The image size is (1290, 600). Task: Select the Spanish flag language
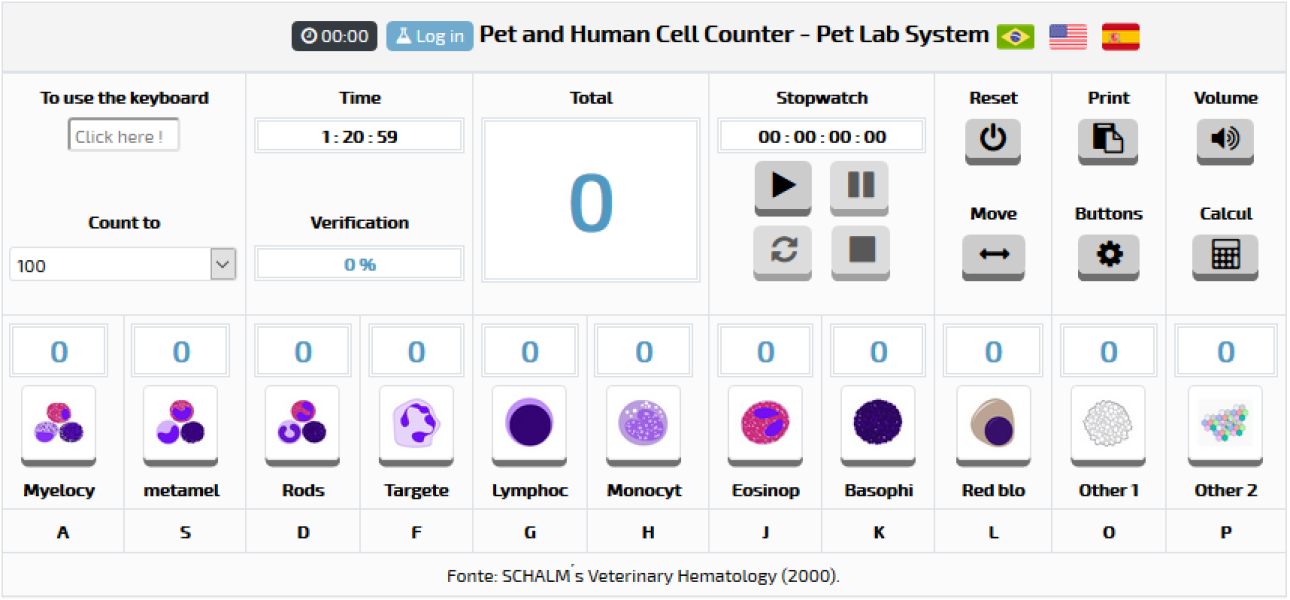coord(1120,37)
